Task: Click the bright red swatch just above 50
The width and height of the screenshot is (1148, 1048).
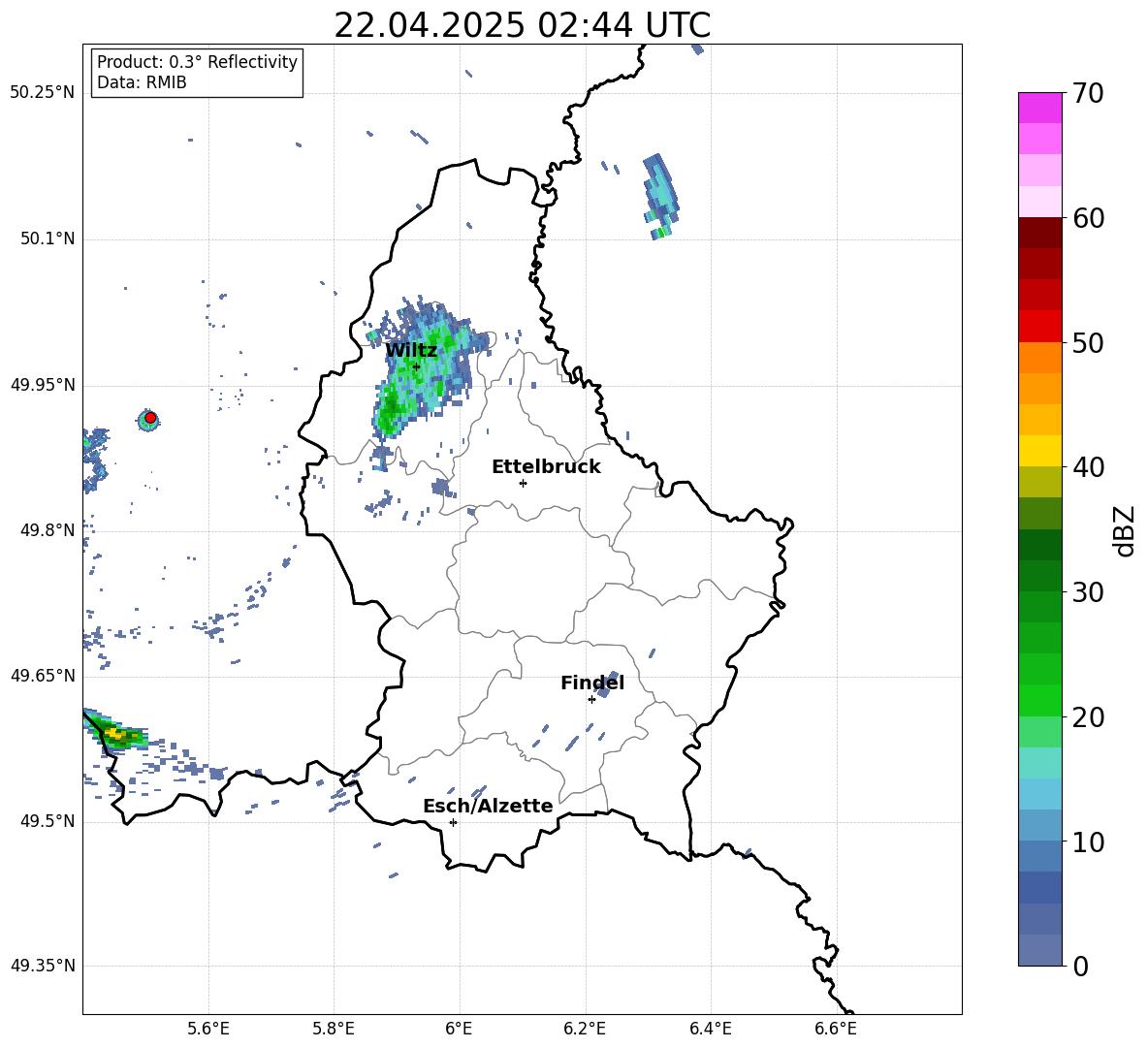Action: pos(1039,327)
